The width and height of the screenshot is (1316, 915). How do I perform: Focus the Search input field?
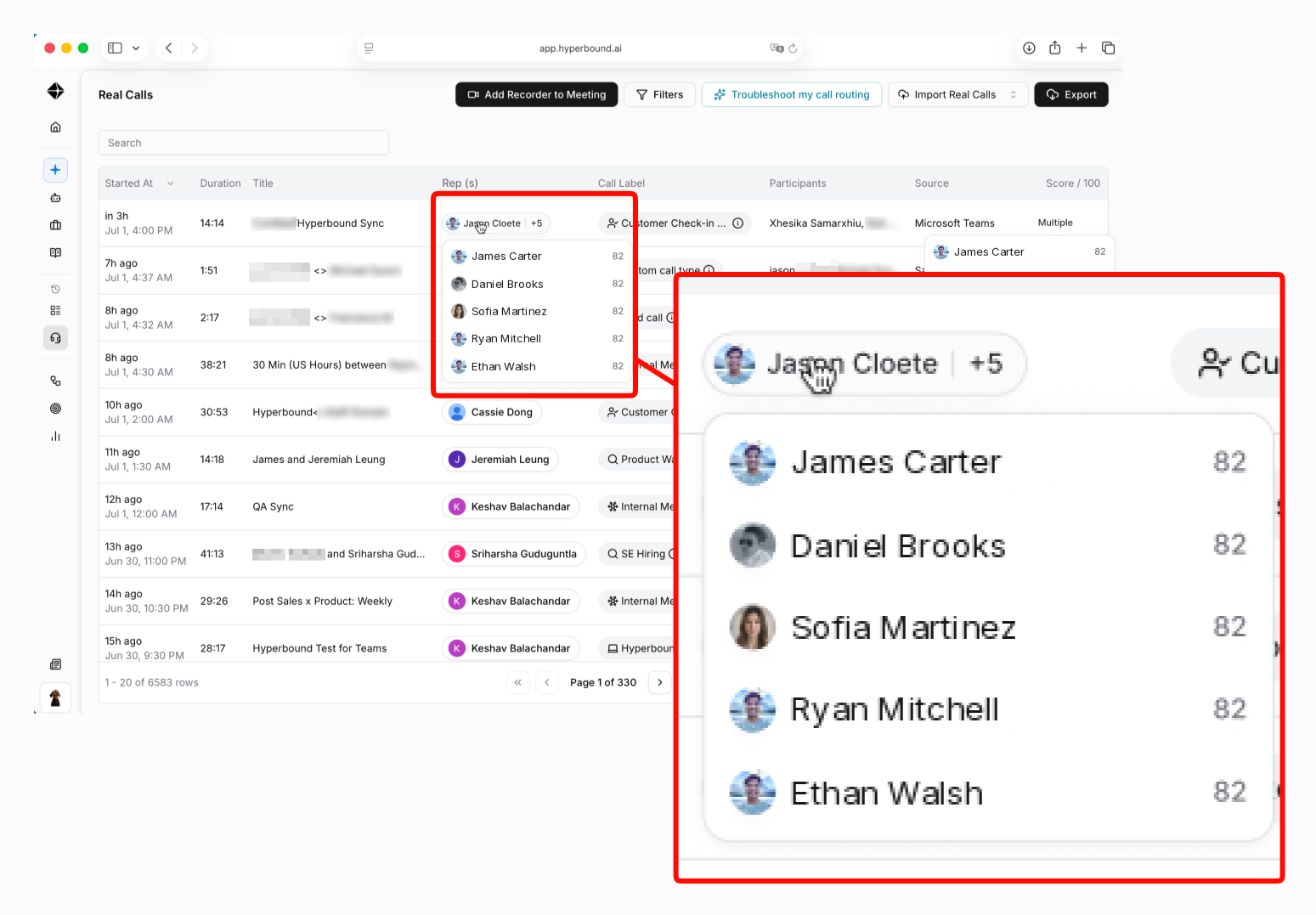[x=244, y=143]
